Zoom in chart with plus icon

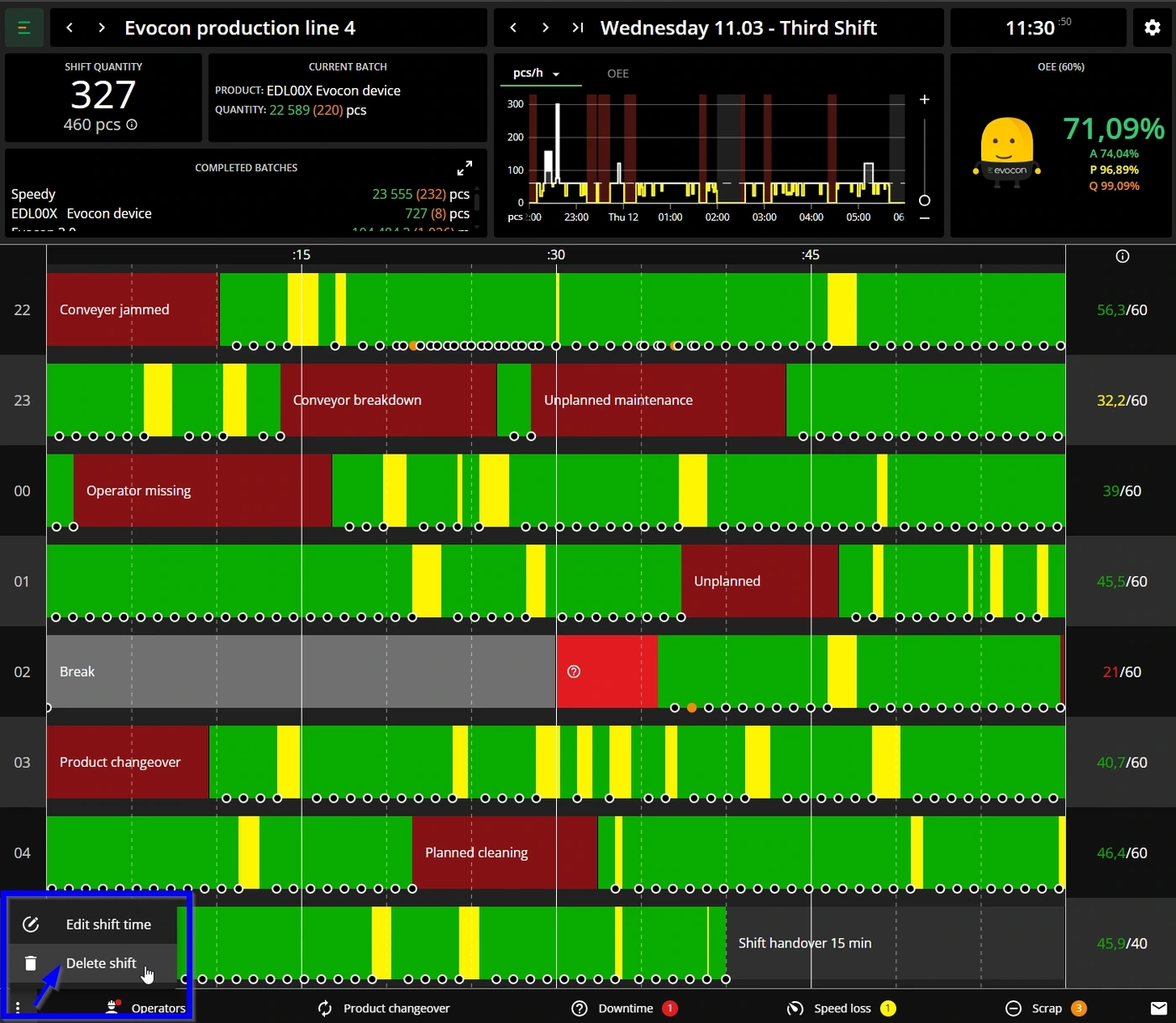[x=925, y=99]
